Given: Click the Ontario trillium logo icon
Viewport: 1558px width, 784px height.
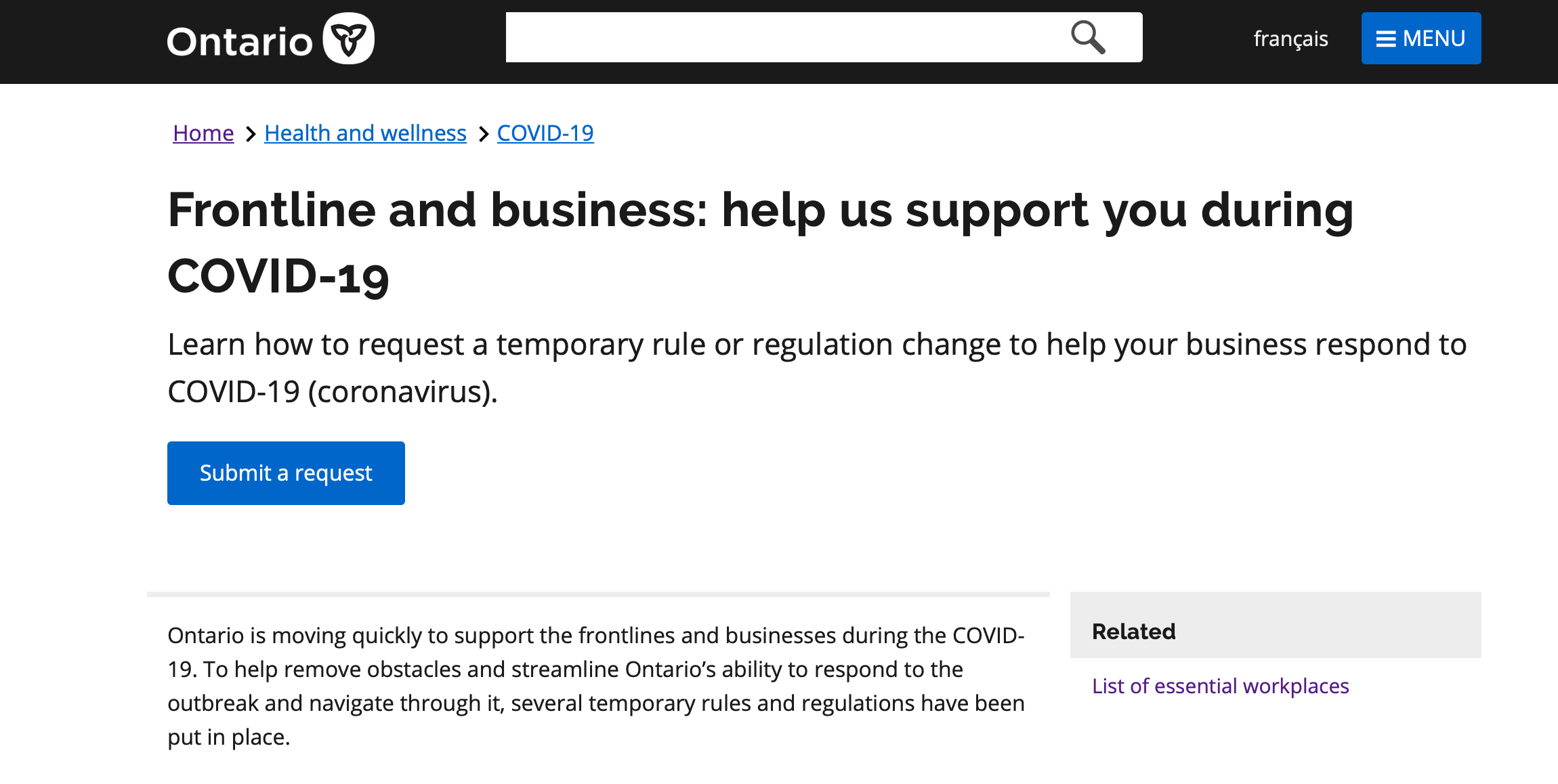Looking at the screenshot, I should 348,39.
